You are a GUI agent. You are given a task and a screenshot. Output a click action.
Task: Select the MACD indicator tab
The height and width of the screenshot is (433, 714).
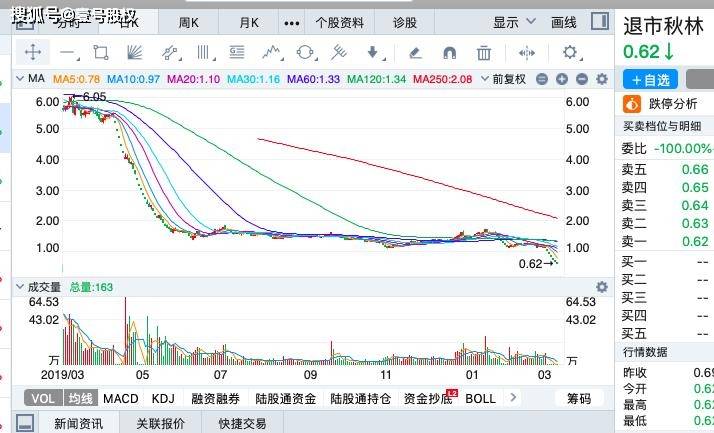121,399
